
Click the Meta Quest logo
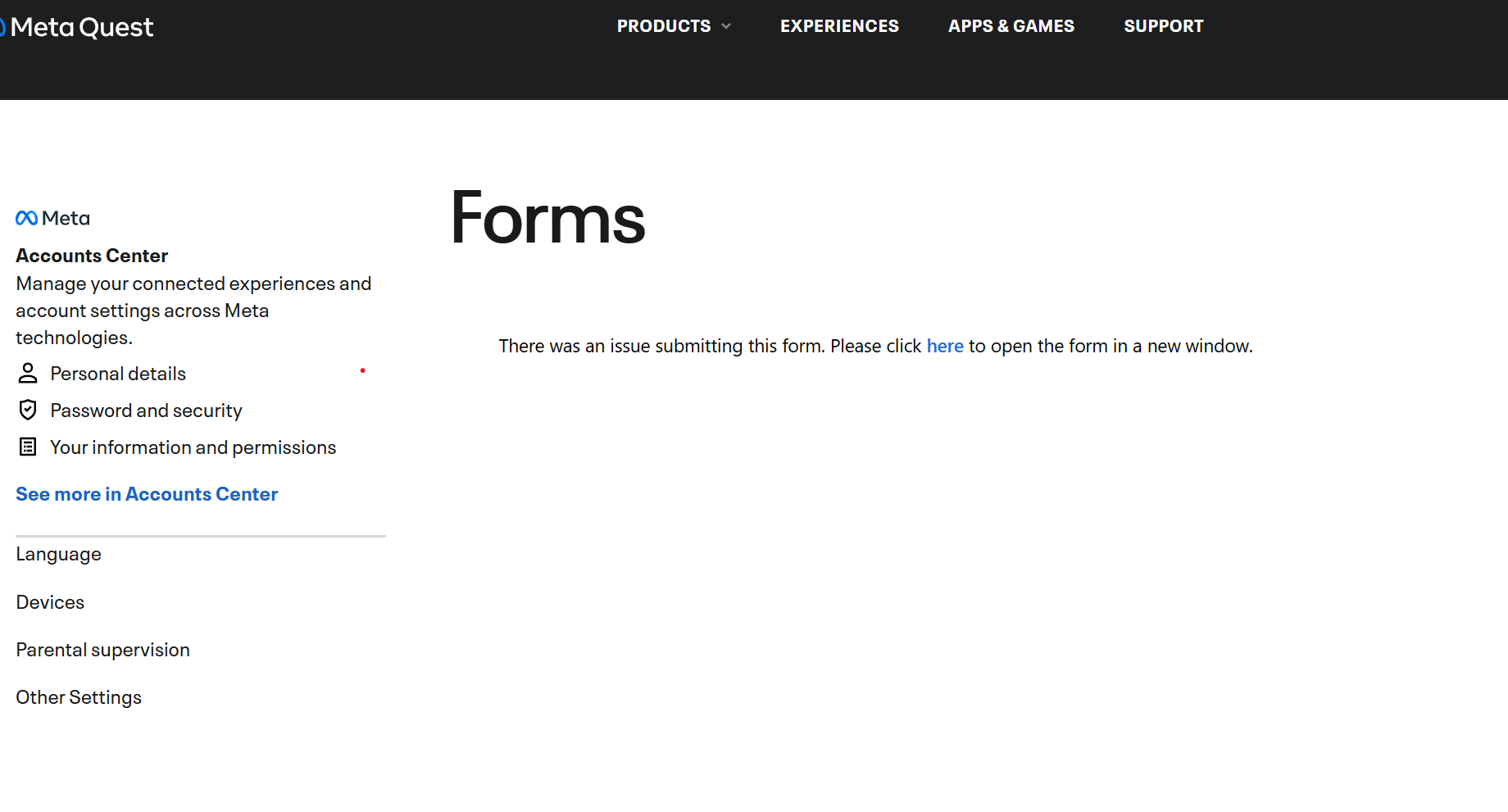click(77, 27)
